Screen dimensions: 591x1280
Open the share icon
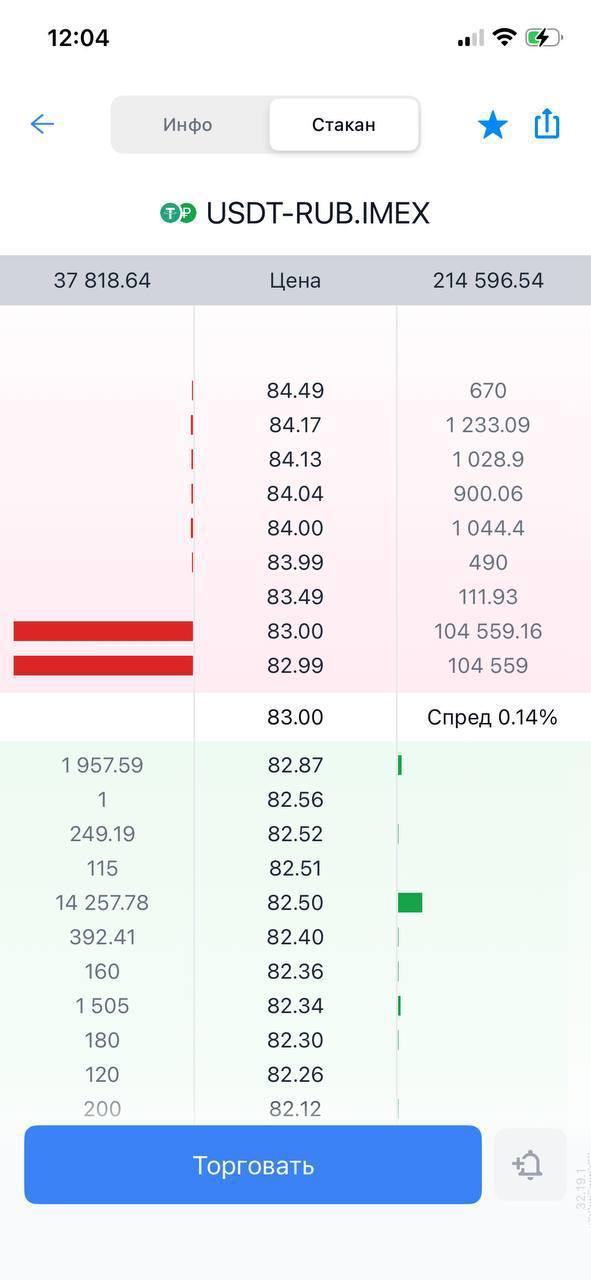(x=547, y=124)
